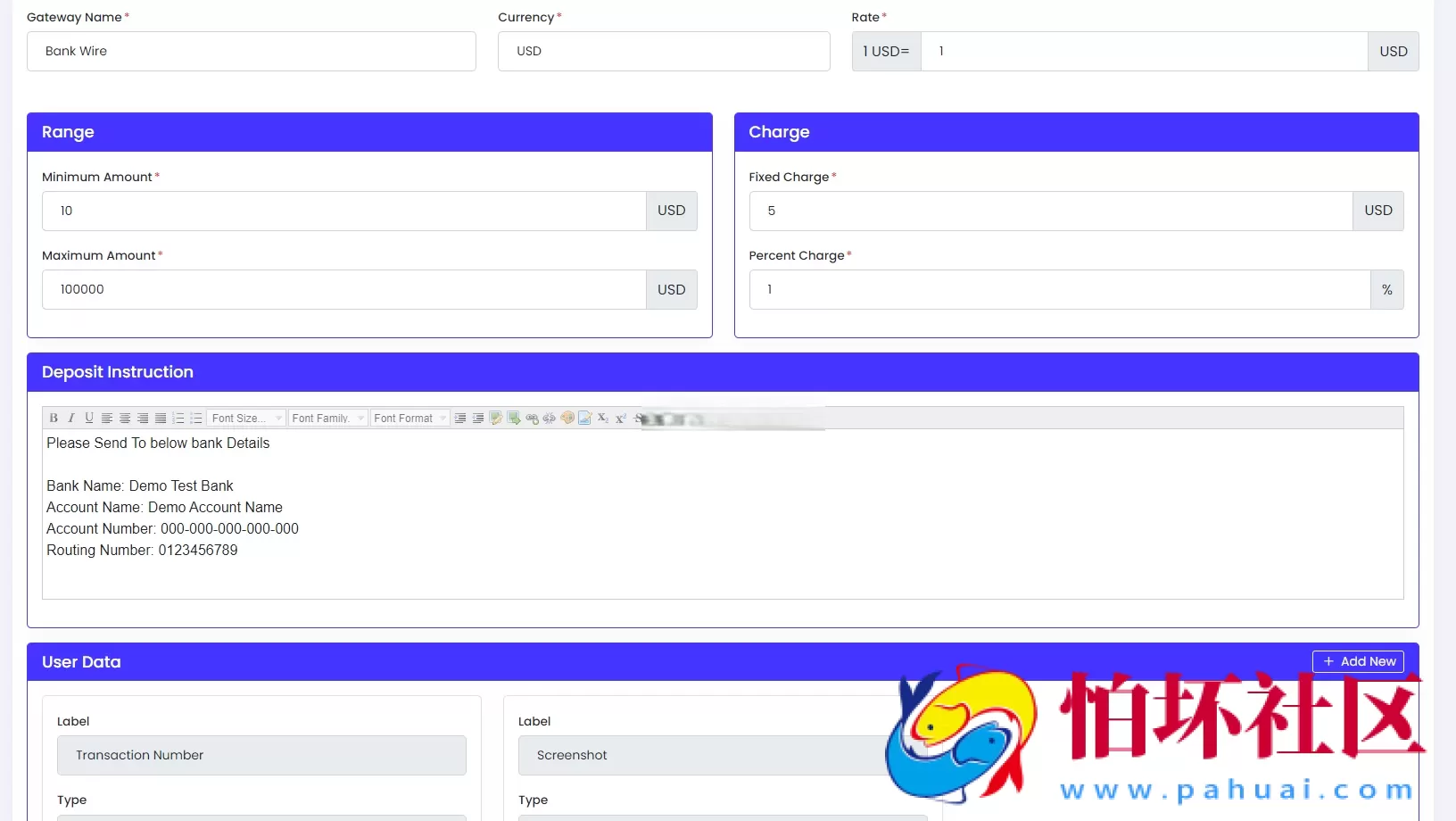The height and width of the screenshot is (821, 1456).
Task: Click the Fixed Charge input field
Action: pyautogui.click(x=1050, y=211)
